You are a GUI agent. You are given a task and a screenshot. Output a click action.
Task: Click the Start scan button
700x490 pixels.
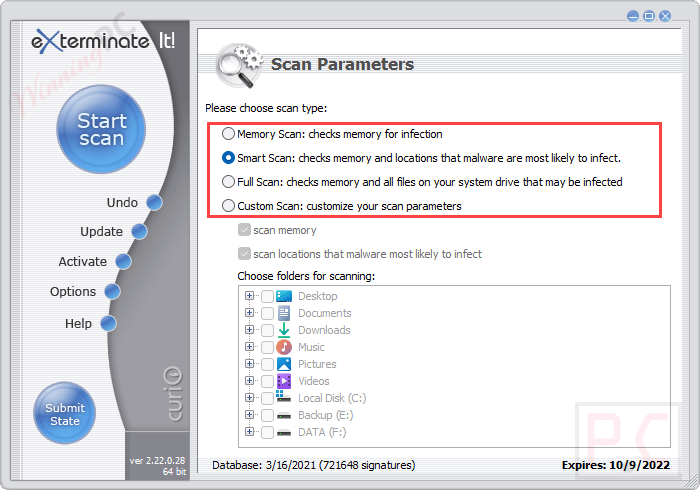[101, 129]
